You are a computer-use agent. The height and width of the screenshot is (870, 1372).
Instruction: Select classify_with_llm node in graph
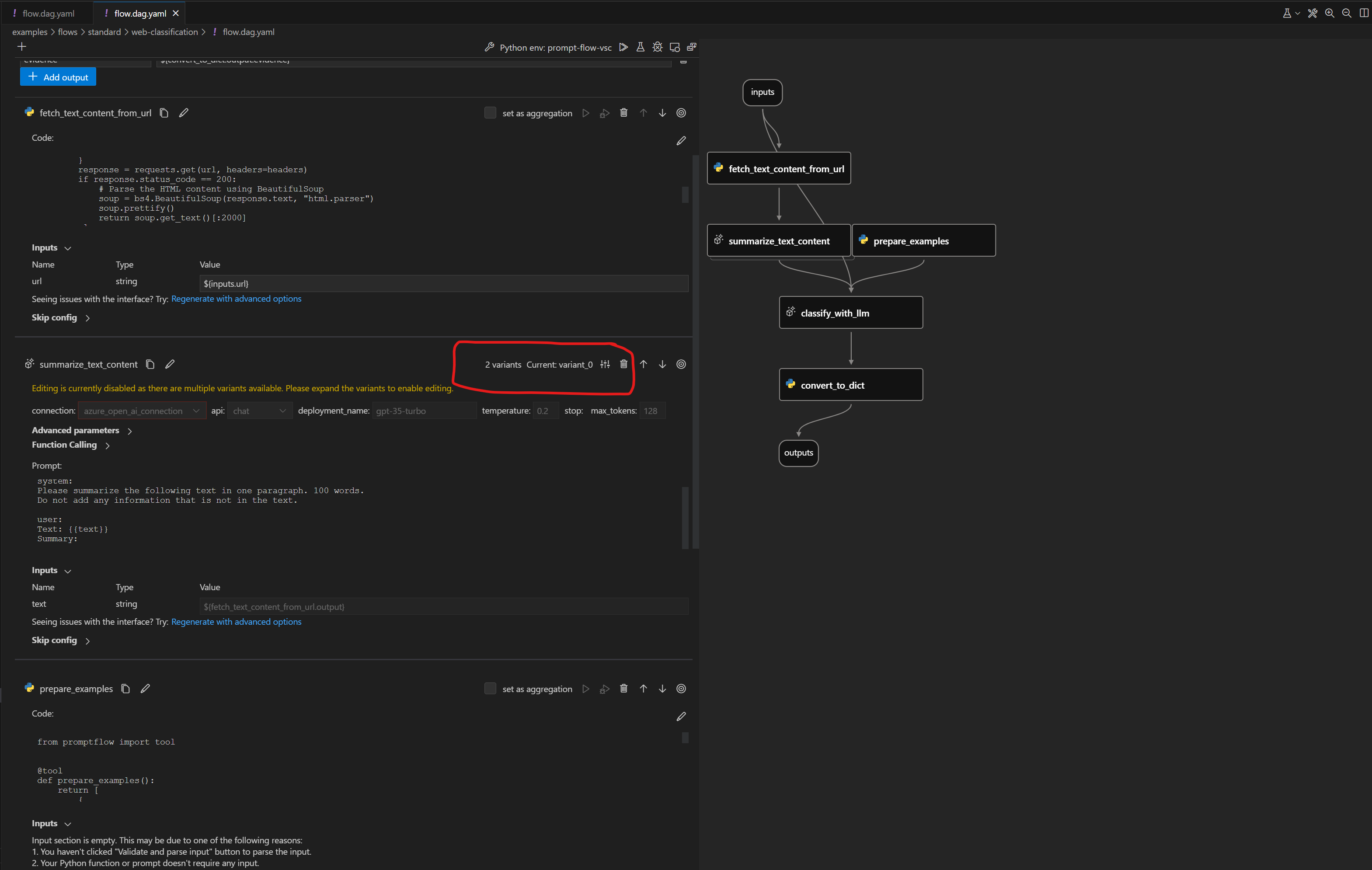[x=850, y=313]
